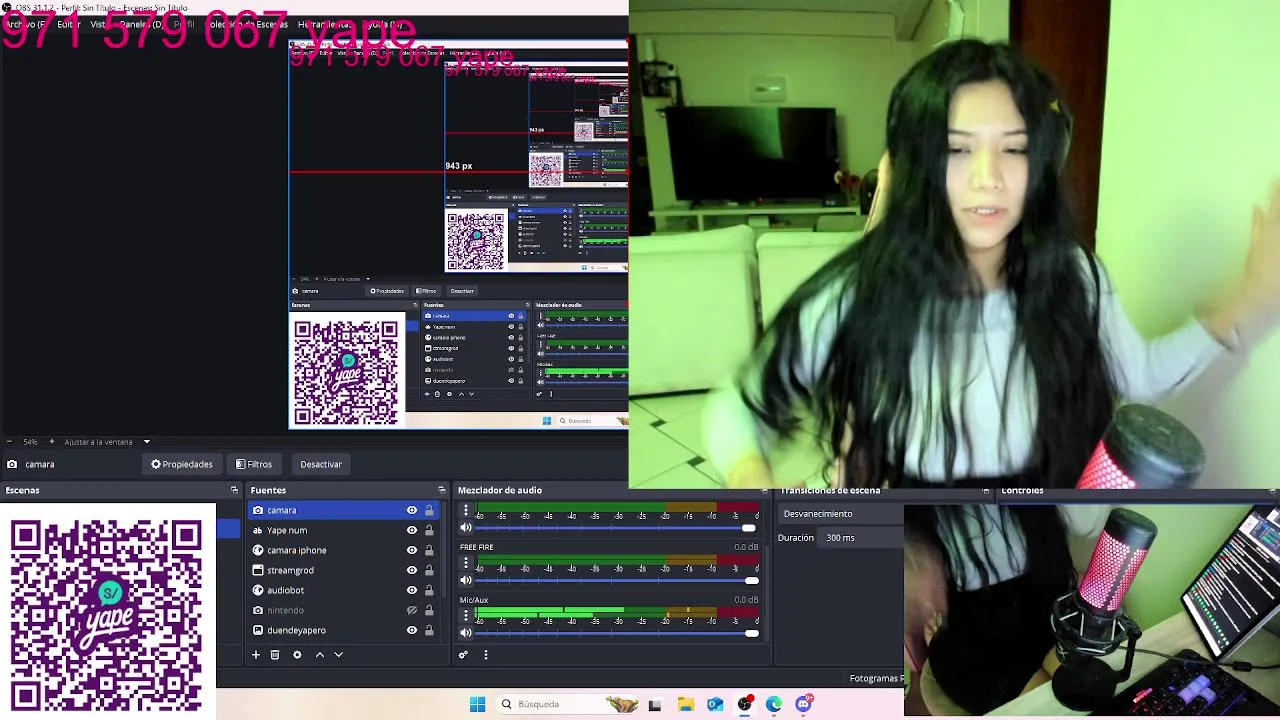Select the streamgrod source row

pos(343,570)
